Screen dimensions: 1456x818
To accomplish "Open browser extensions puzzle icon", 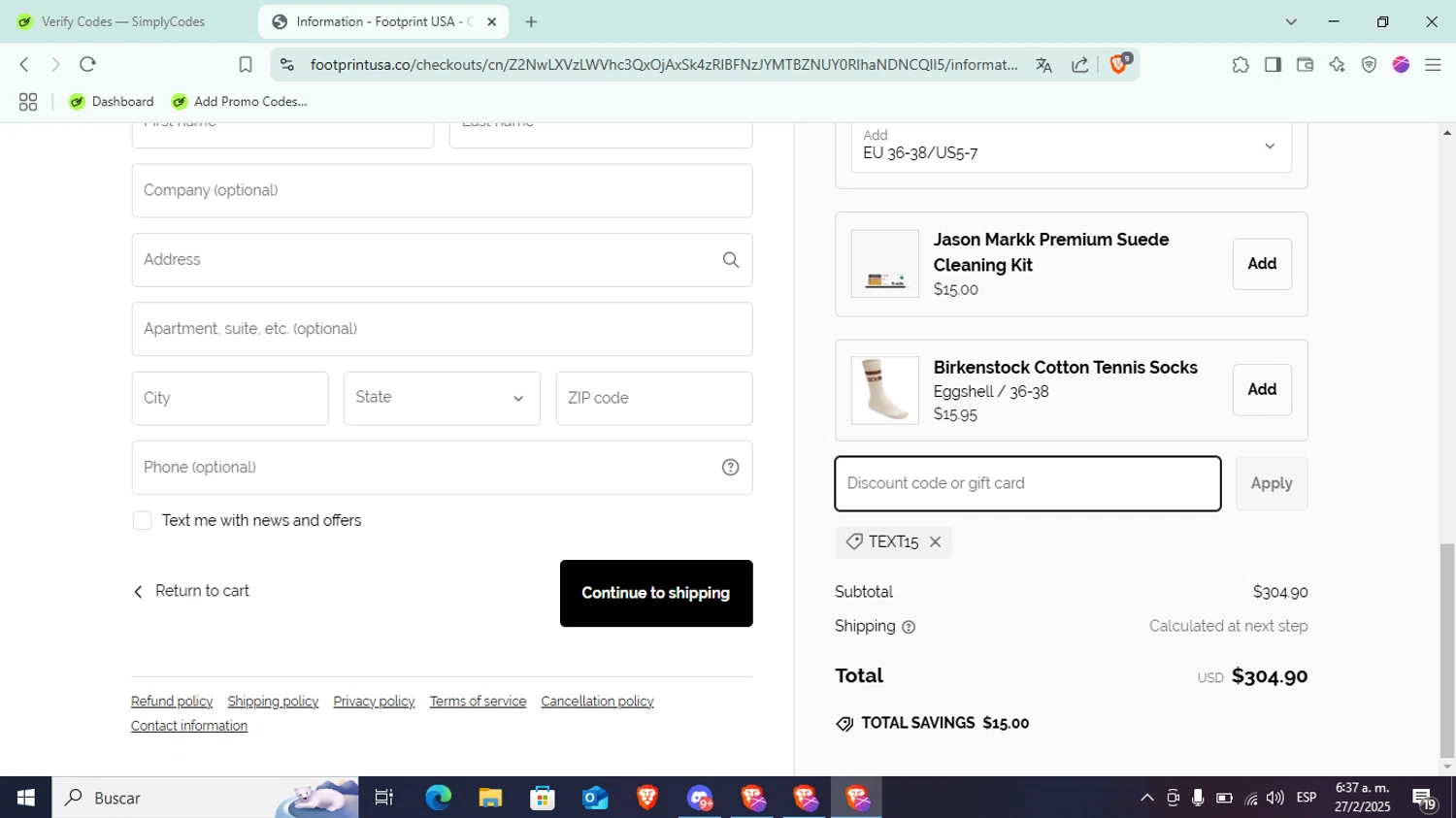I will [1241, 65].
